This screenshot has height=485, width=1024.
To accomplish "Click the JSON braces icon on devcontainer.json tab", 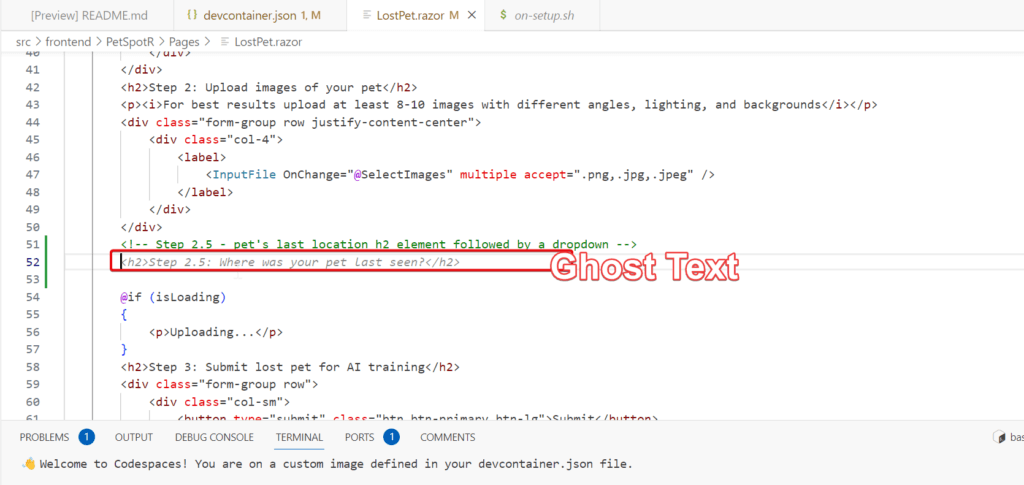I will (x=191, y=15).
